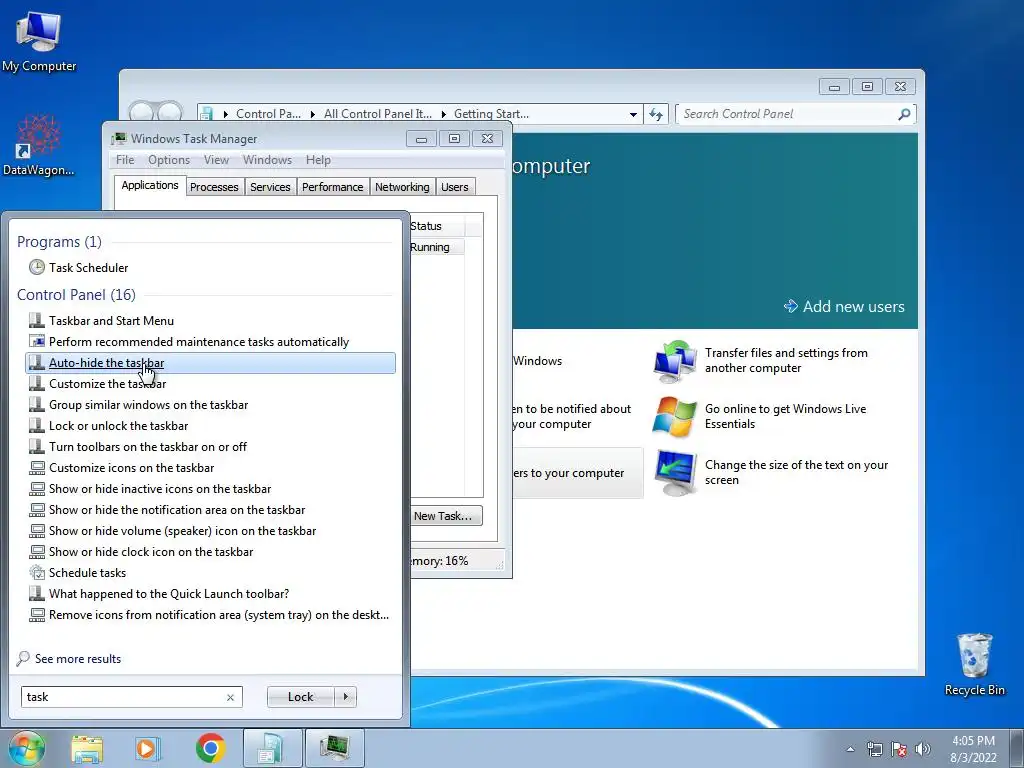Click the Windows Start orb
This screenshot has height=768, width=1024.
(27, 748)
